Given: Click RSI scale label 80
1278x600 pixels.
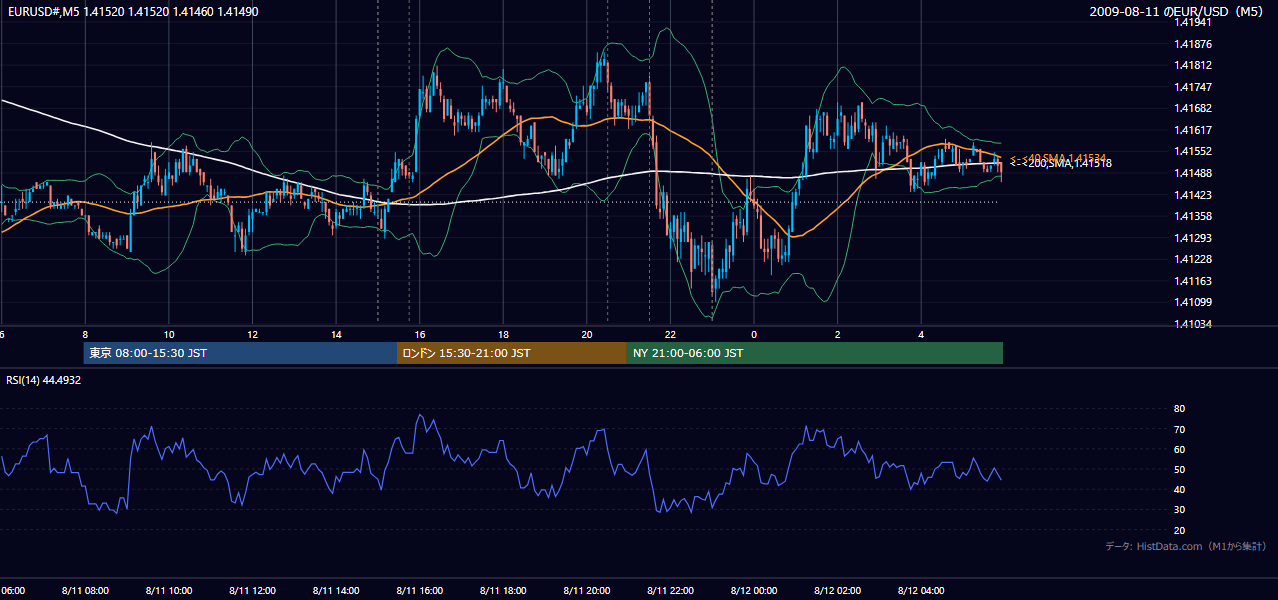Looking at the screenshot, I should pyautogui.click(x=1179, y=409).
